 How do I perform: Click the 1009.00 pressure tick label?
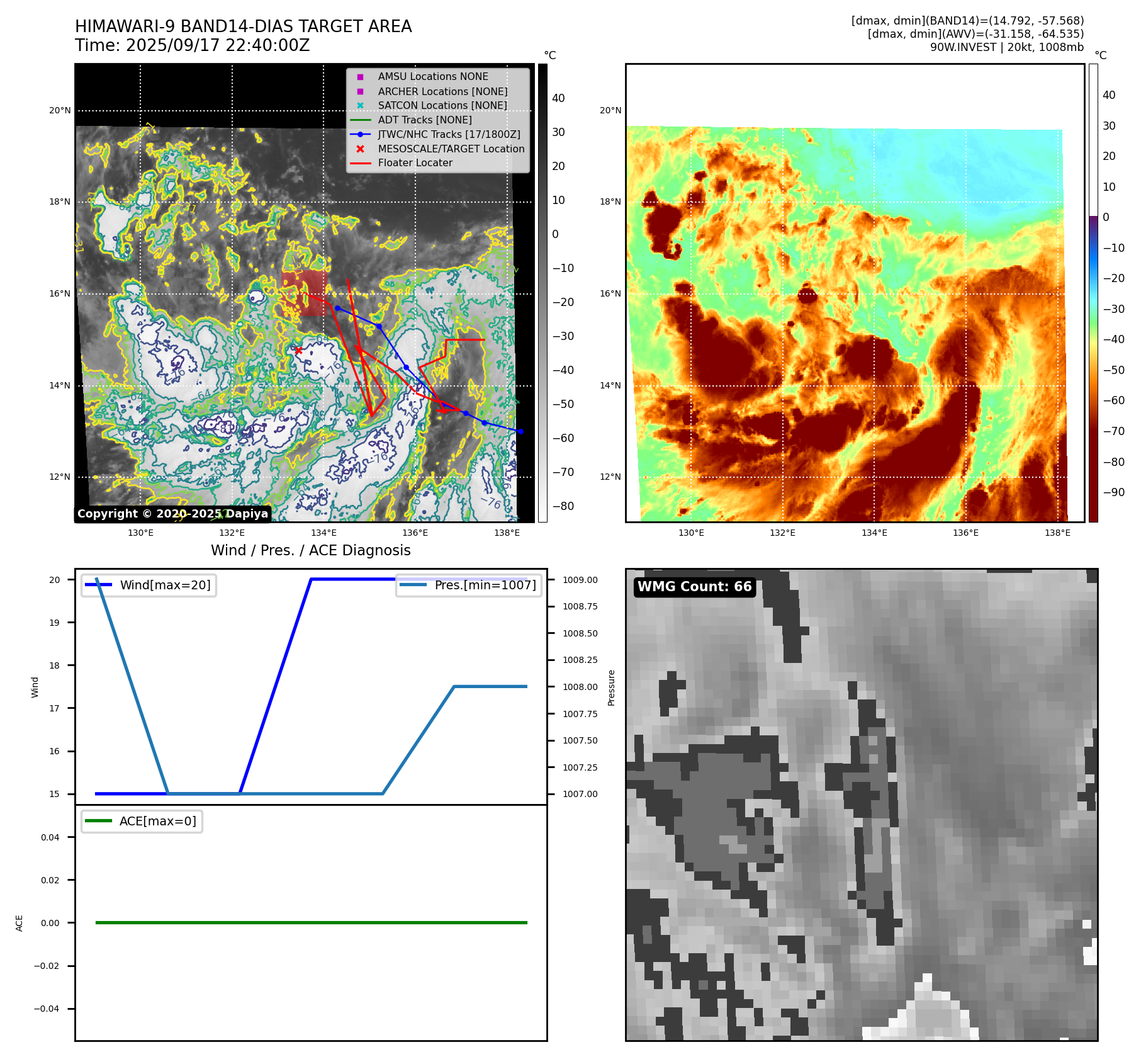(x=580, y=580)
